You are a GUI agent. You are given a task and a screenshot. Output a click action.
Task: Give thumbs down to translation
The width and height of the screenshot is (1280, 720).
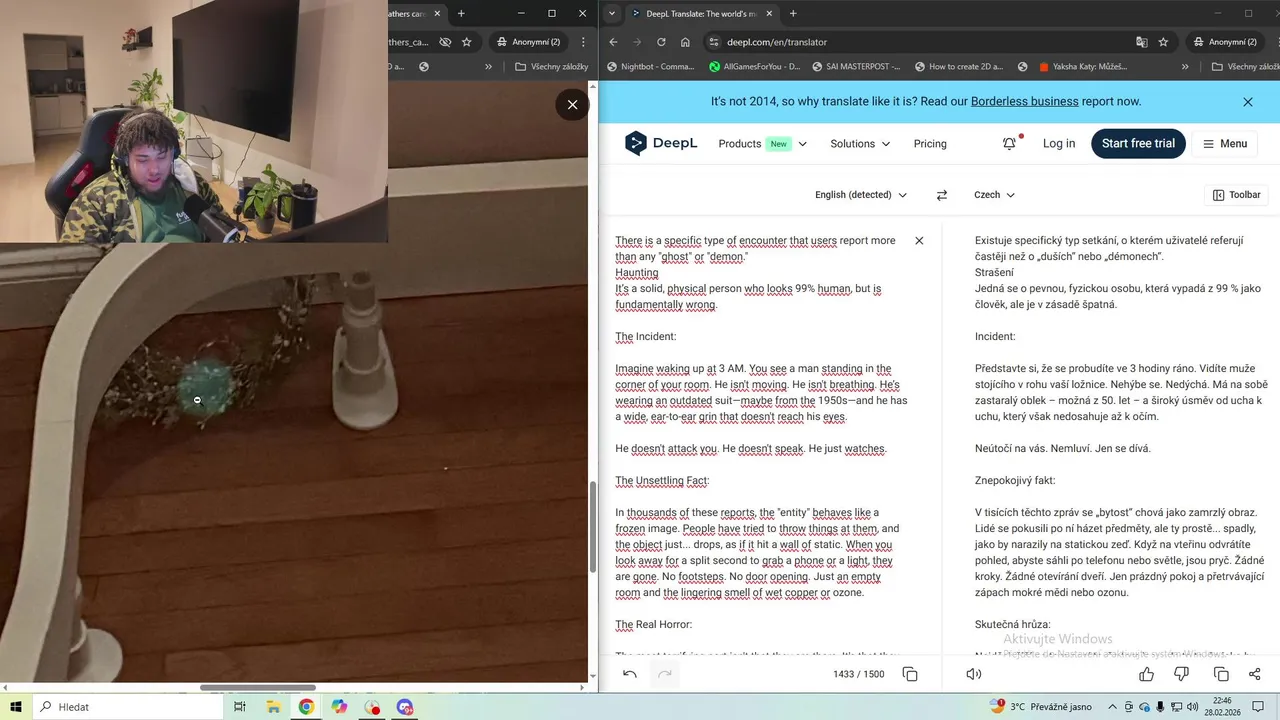click(x=1181, y=674)
